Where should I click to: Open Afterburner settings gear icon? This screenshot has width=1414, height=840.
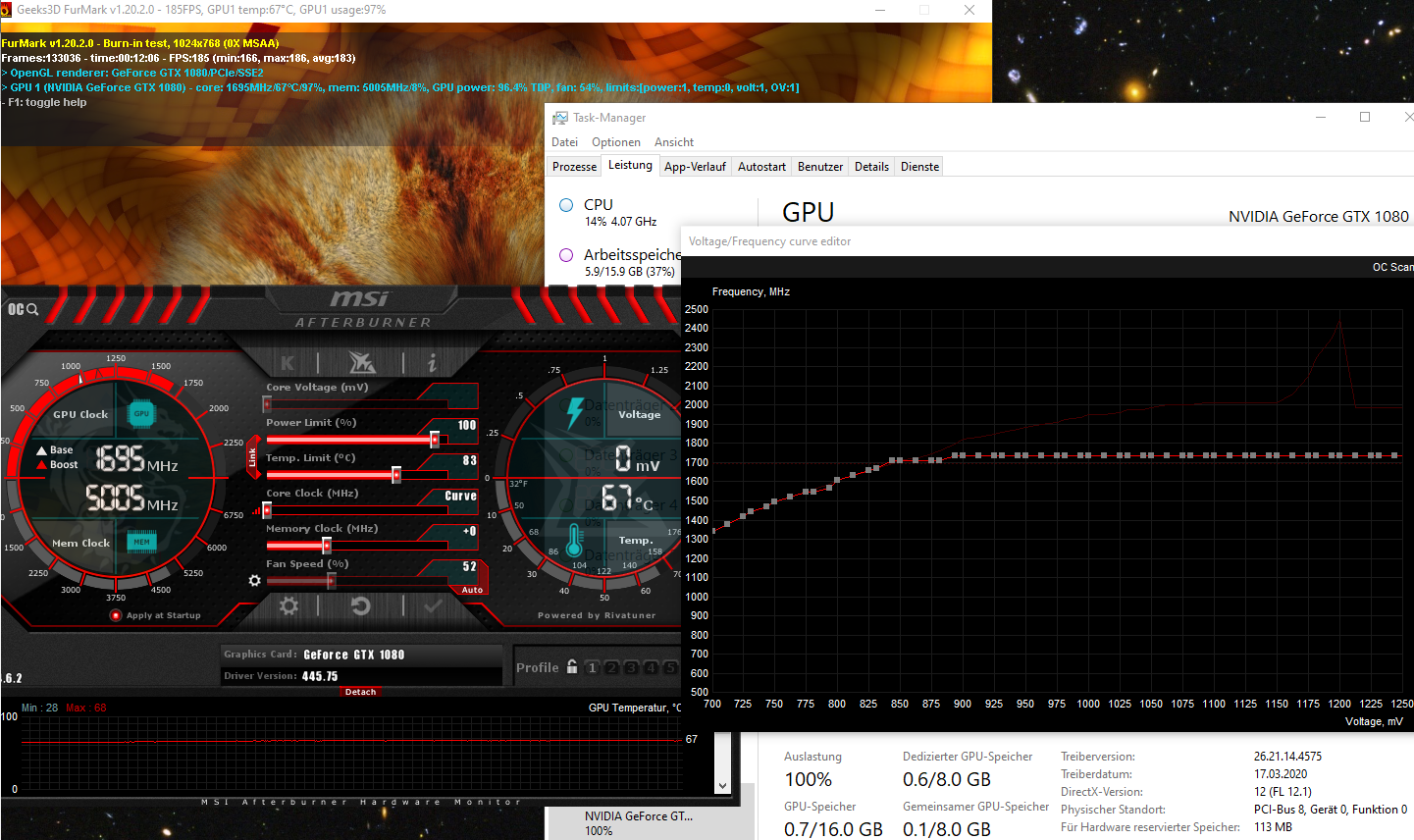pos(288,606)
